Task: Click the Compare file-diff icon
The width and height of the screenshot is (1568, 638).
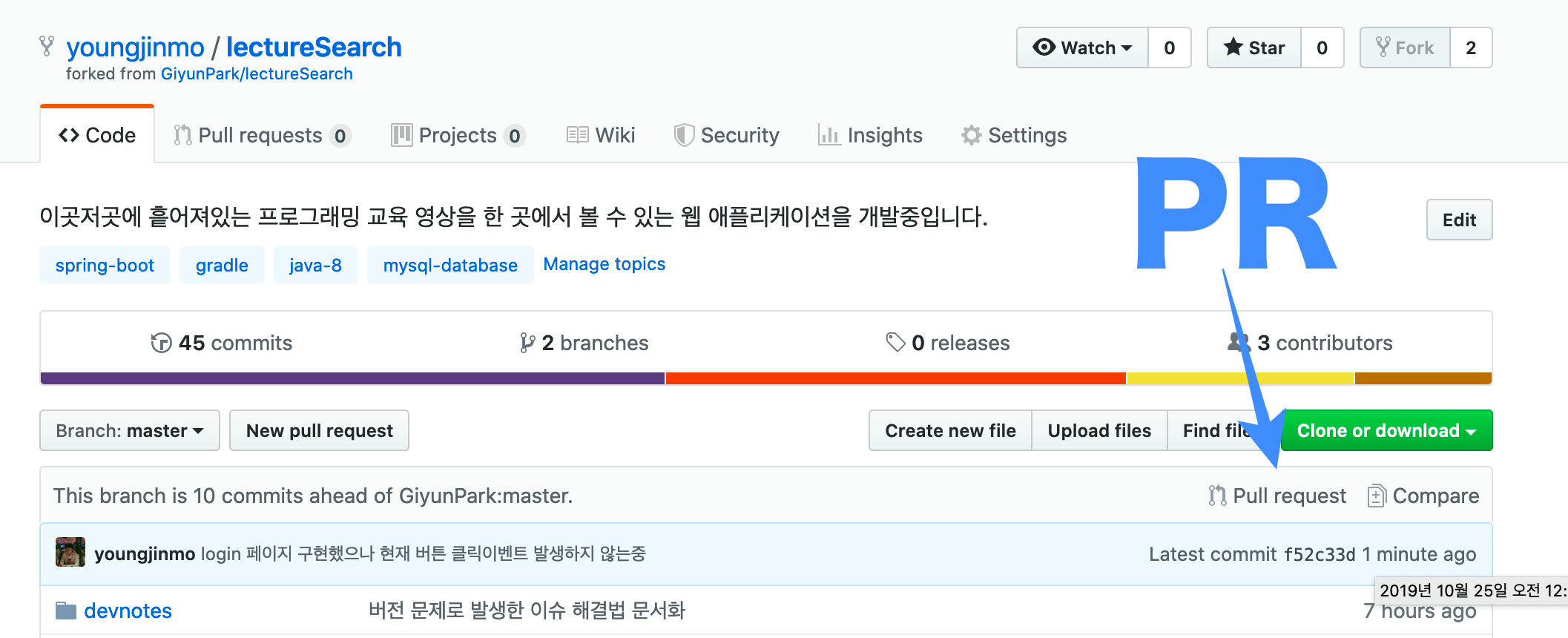Action: tap(1377, 496)
